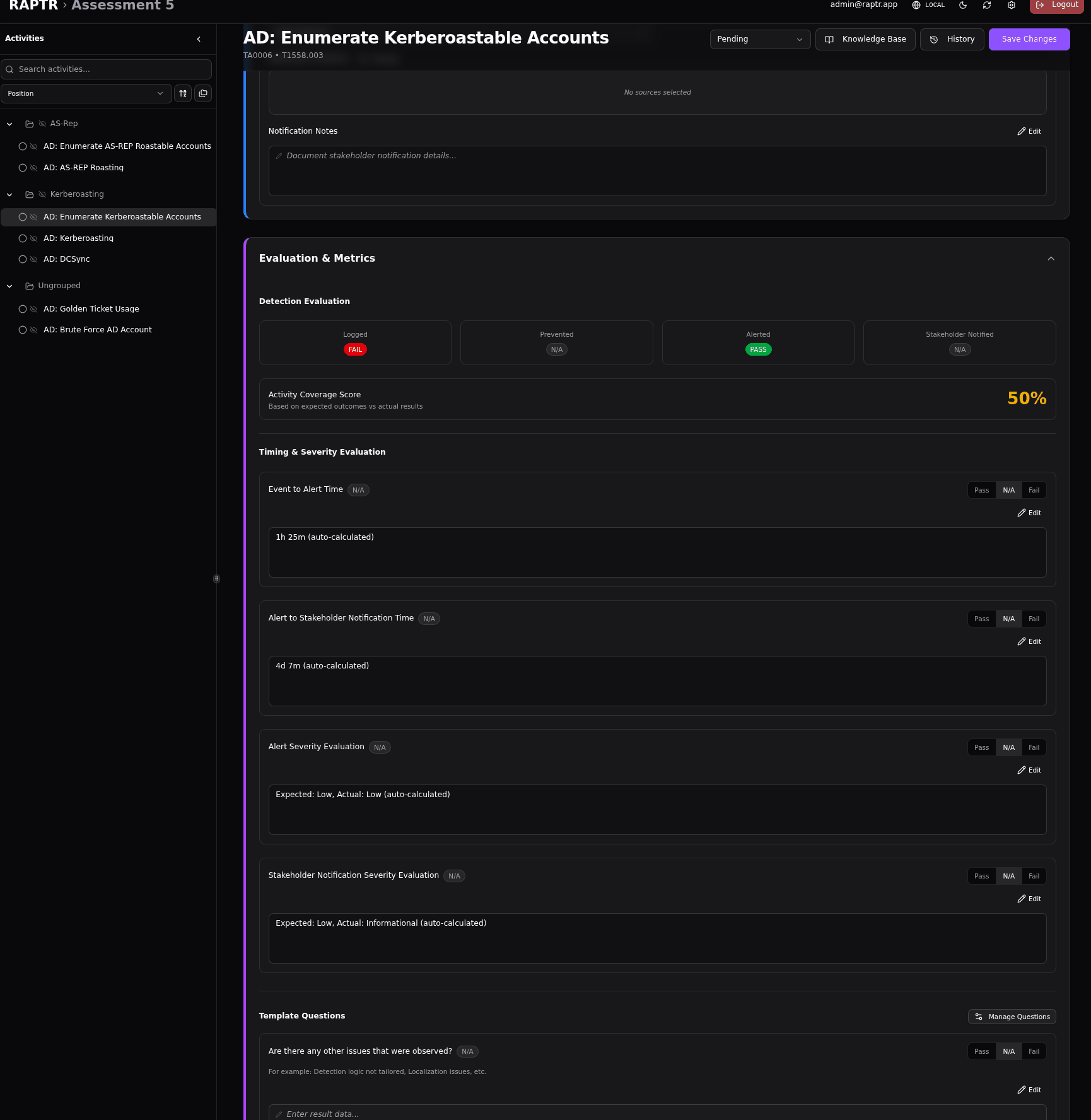Collapse the Activities sidebar with the chevron
Viewport: 1091px width, 1120px height.
pyautogui.click(x=199, y=39)
